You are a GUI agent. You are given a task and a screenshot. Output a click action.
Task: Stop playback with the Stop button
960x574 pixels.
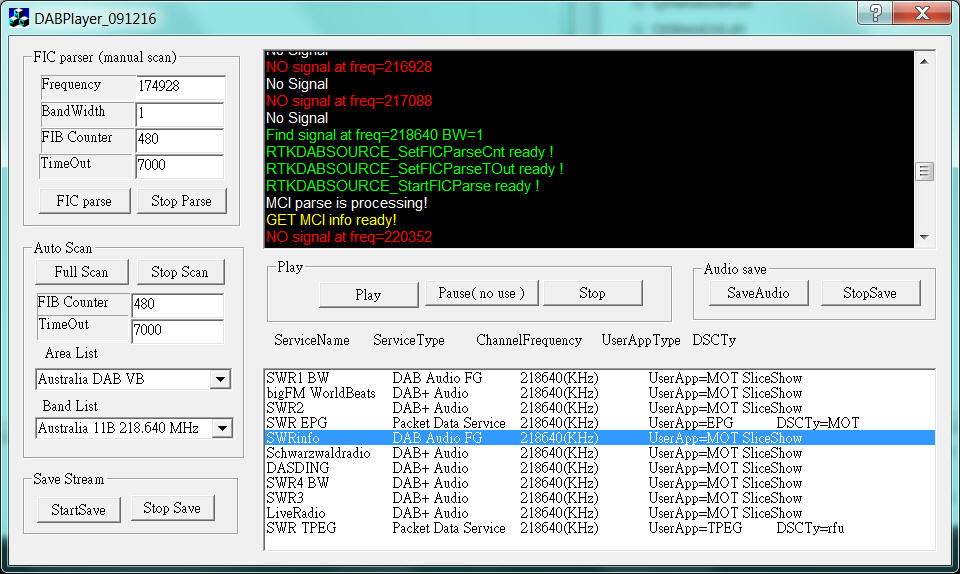coord(592,294)
